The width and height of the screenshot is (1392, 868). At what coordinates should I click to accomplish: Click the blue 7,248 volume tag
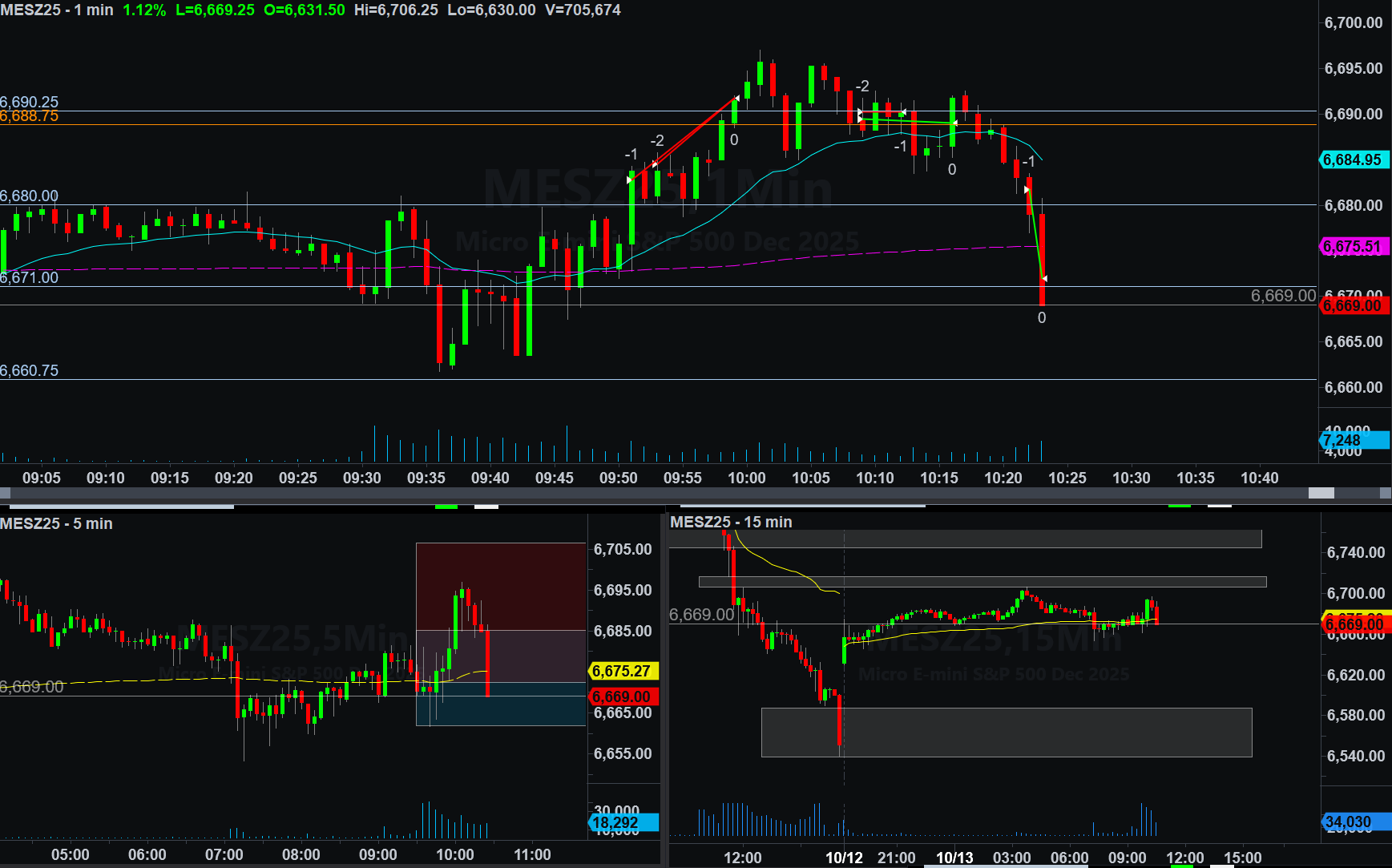(1353, 440)
